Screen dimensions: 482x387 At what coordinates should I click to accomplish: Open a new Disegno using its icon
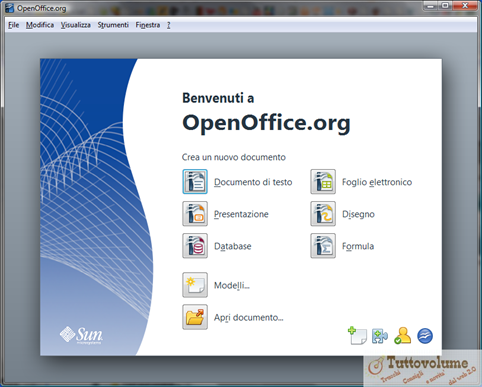point(323,214)
